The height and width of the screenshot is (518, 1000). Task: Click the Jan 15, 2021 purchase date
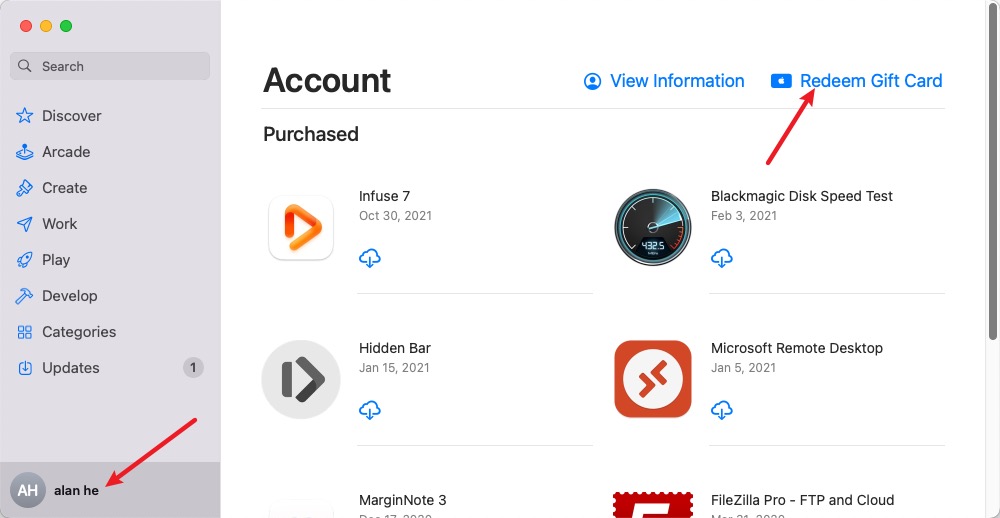394,367
